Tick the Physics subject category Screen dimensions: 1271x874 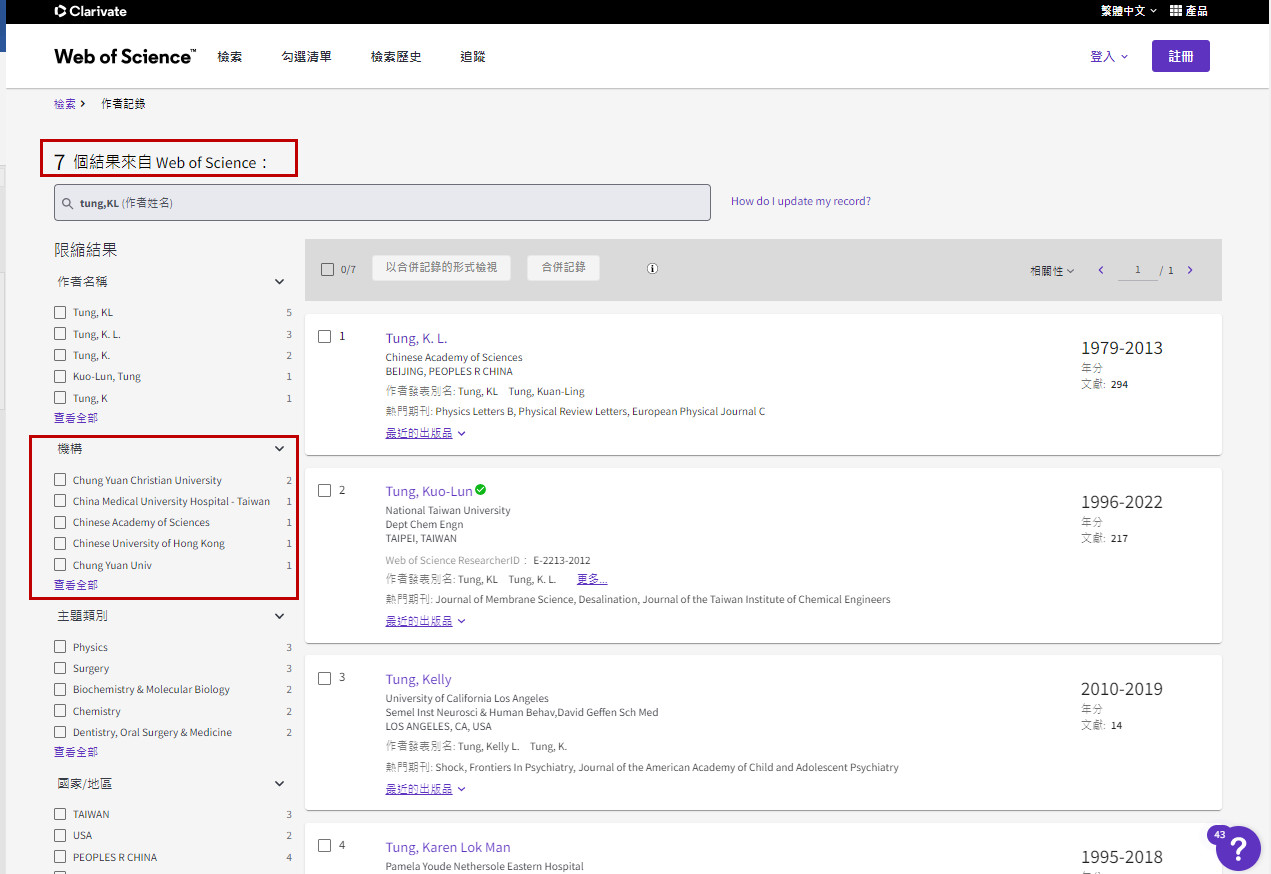(x=60, y=647)
